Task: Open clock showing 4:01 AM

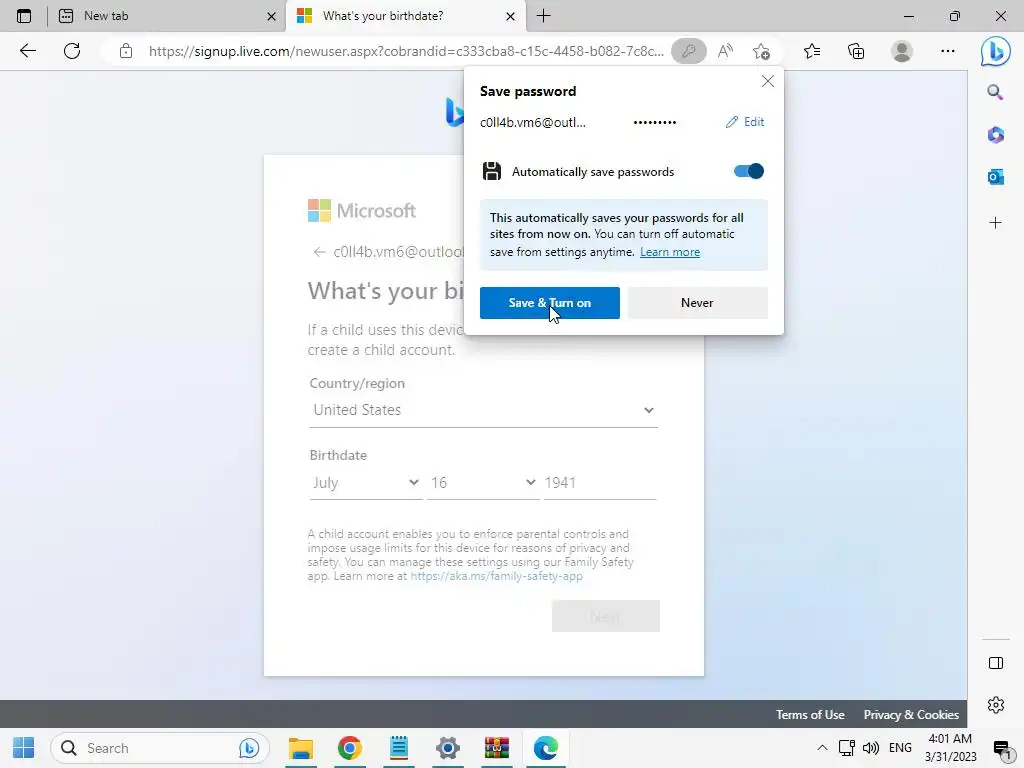Action: (950, 748)
